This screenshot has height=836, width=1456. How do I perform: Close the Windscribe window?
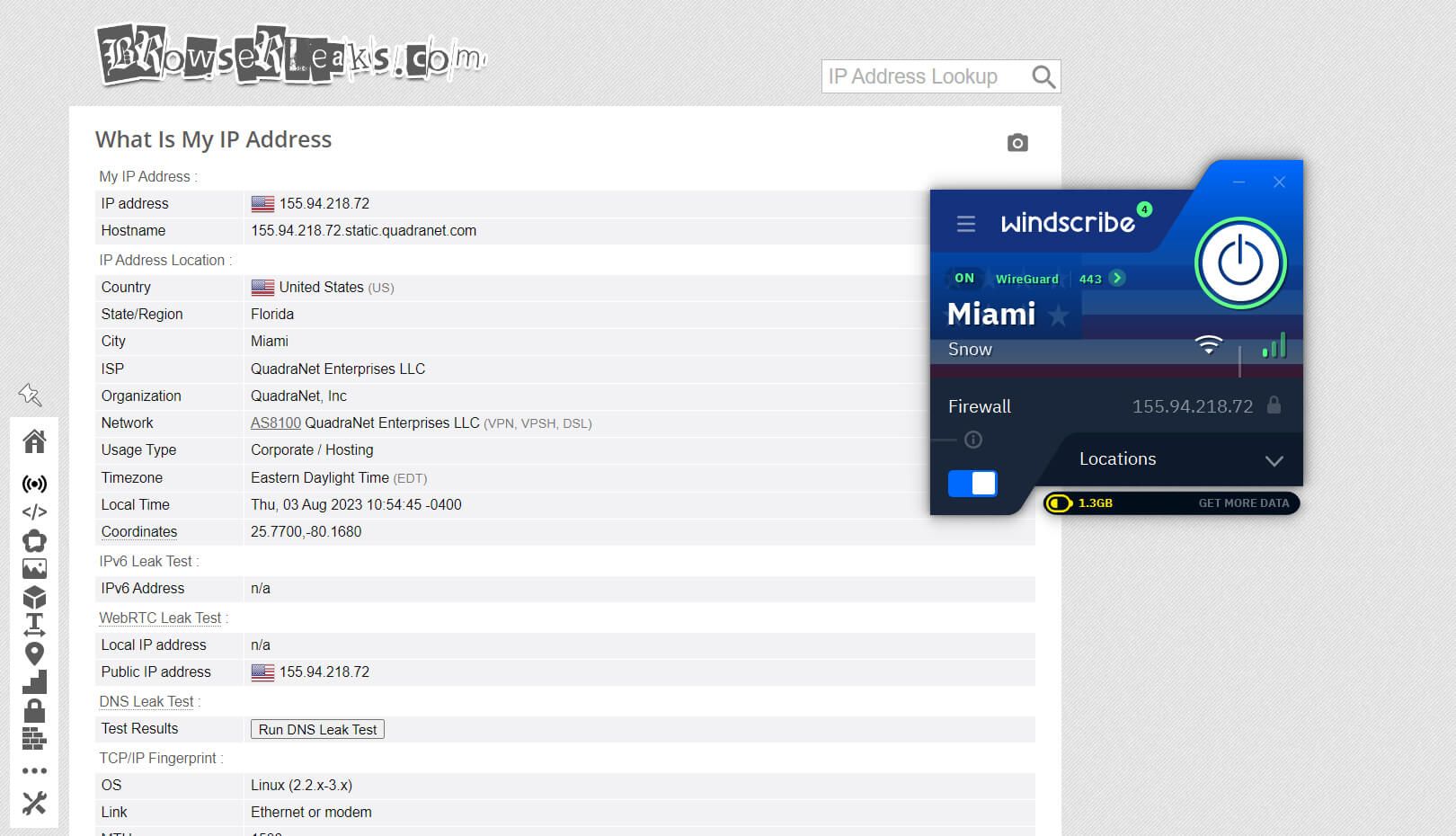point(1279,182)
